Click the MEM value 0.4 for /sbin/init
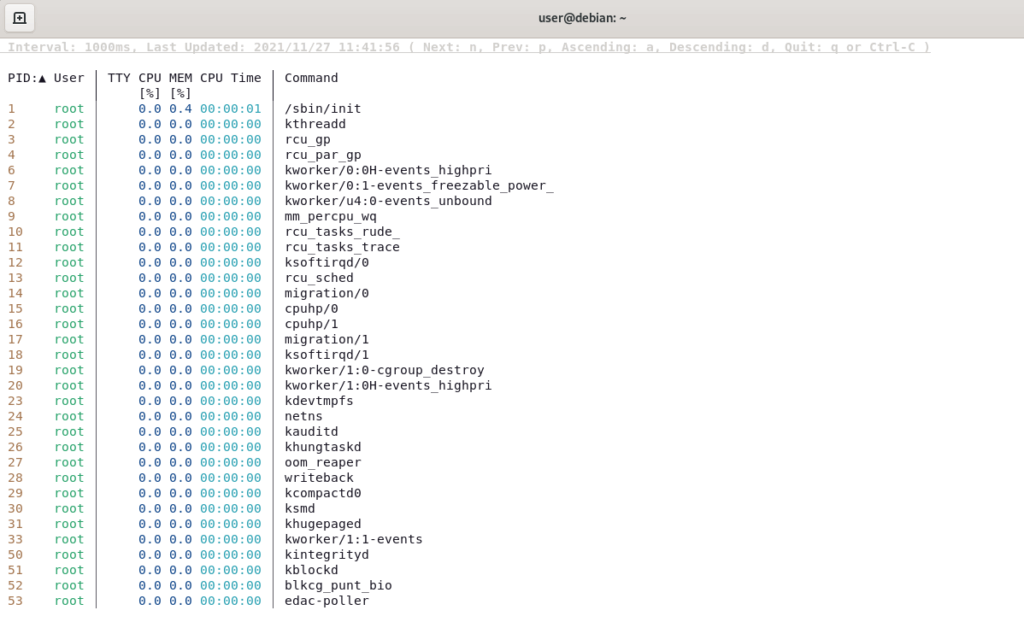 [x=180, y=108]
